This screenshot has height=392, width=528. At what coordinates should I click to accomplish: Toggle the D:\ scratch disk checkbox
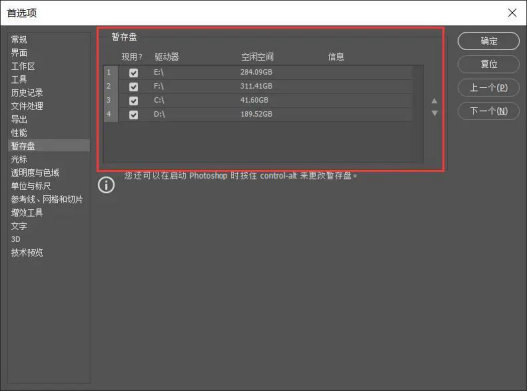click(134, 115)
